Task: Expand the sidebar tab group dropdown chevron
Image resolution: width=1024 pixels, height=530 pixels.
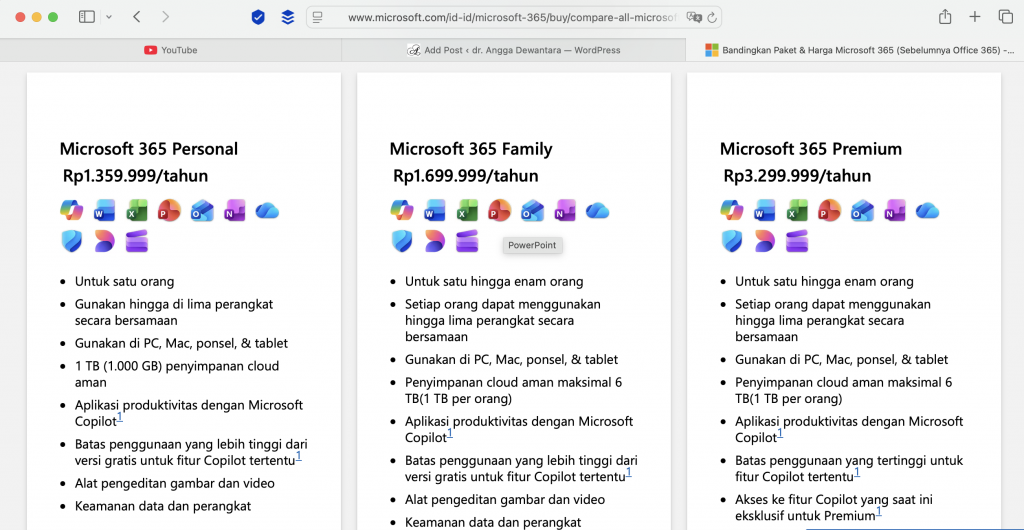Action: tap(108, 17)
